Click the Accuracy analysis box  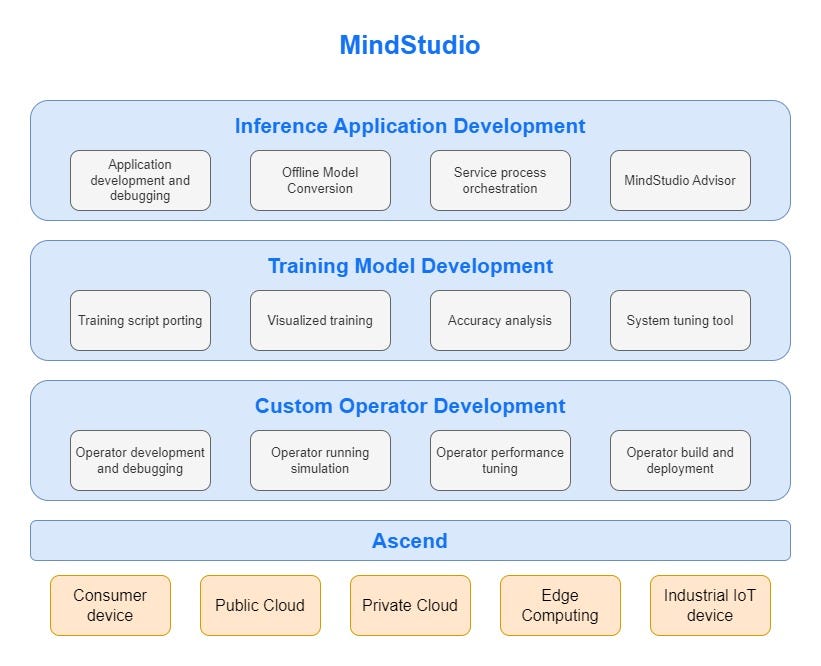click(x=501, y=320)
